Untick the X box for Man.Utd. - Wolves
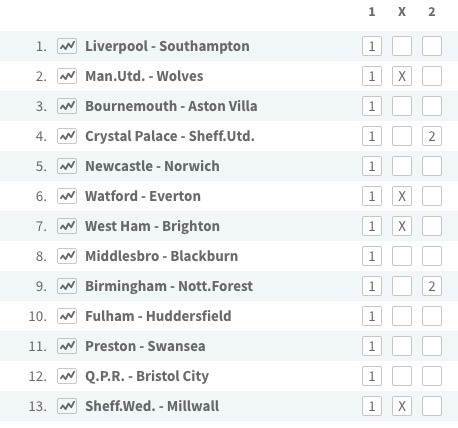 pyautogui.click(x=402, y=76)
